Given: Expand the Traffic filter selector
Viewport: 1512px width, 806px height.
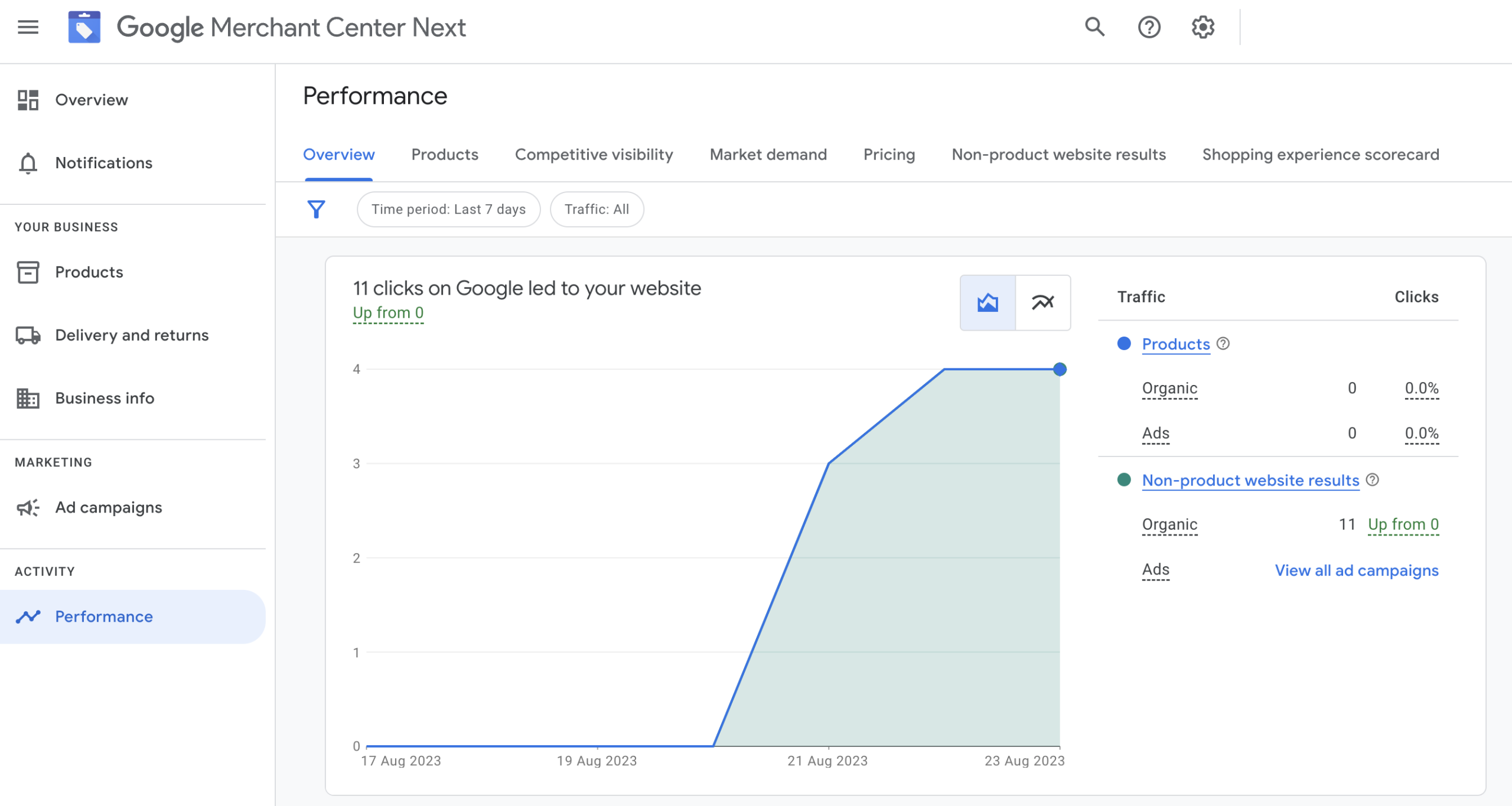Looking at the screenshot, I should click(x=596, y=209).
